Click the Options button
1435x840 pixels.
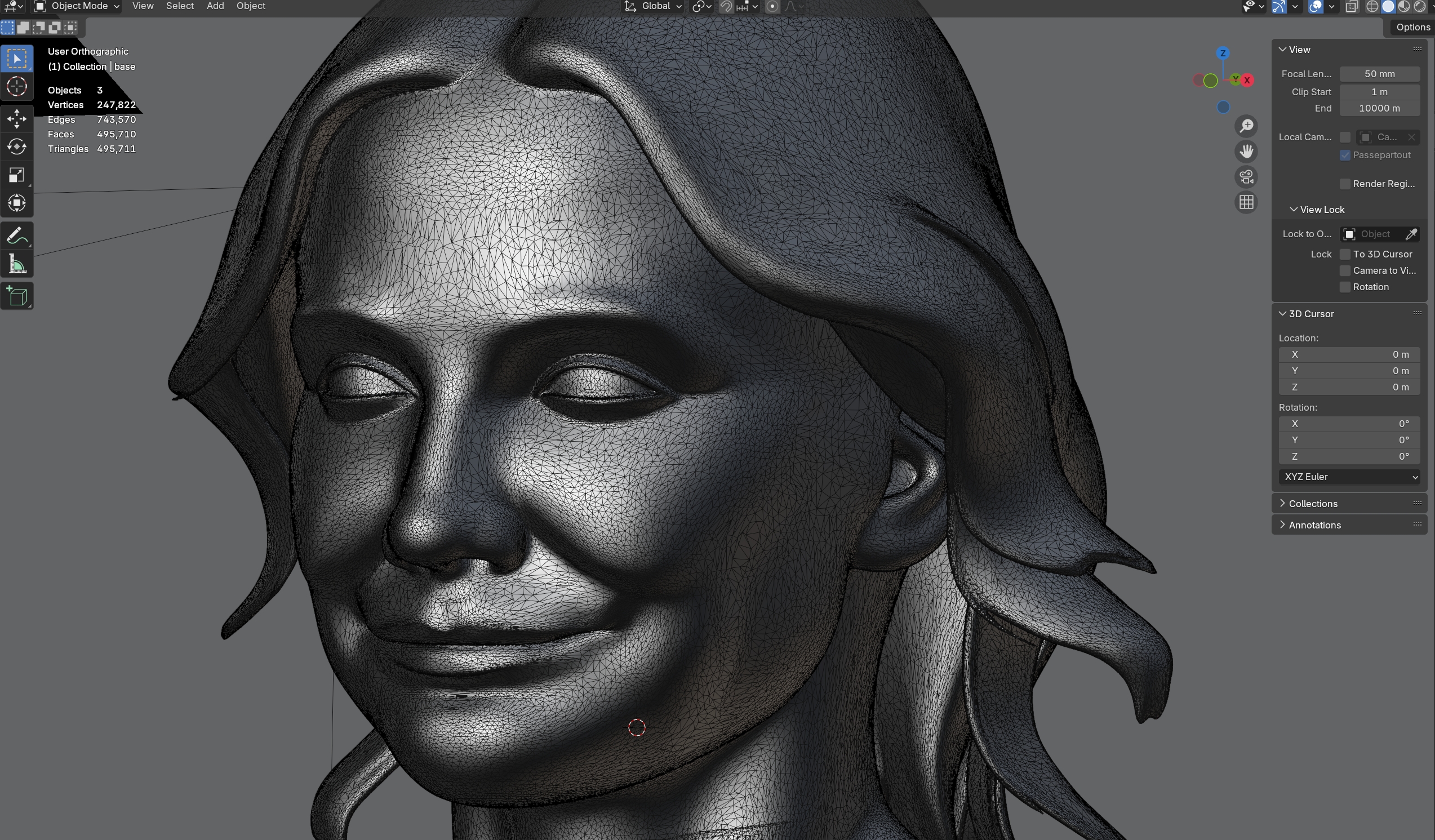[1413, 27]
